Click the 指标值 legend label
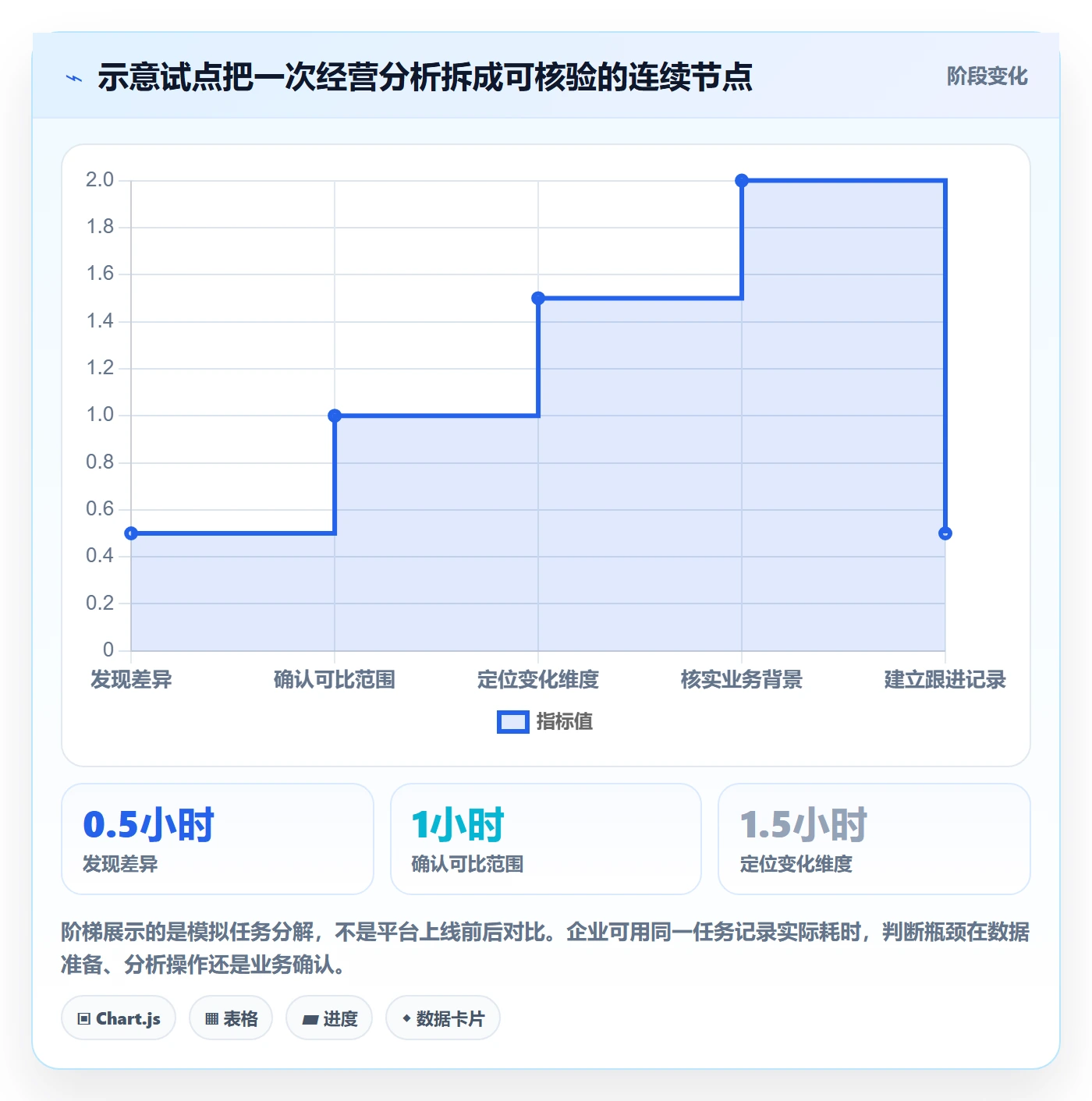The width and height of the screenshot is (1092, 1101). 565,722
